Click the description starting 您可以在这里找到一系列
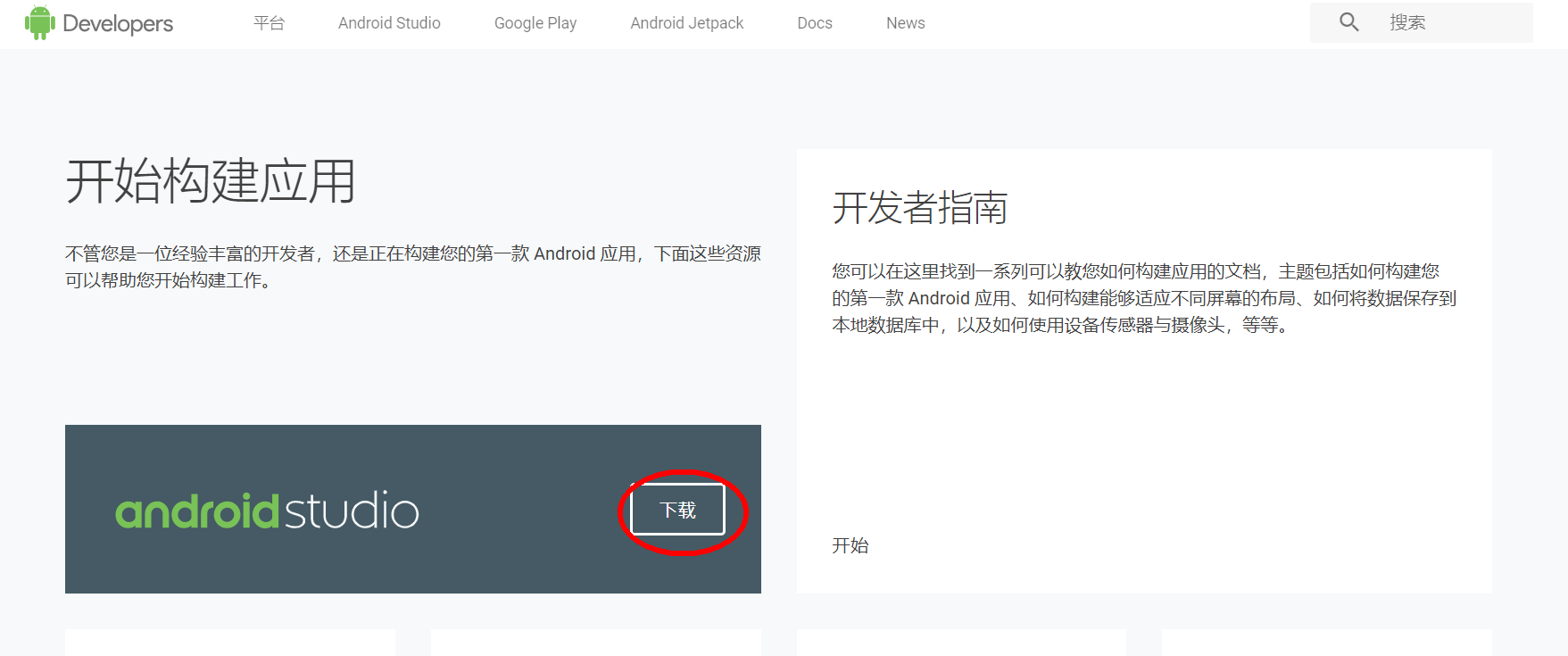This screenshot has width=1568, height=656. [x=1144, y=298]
